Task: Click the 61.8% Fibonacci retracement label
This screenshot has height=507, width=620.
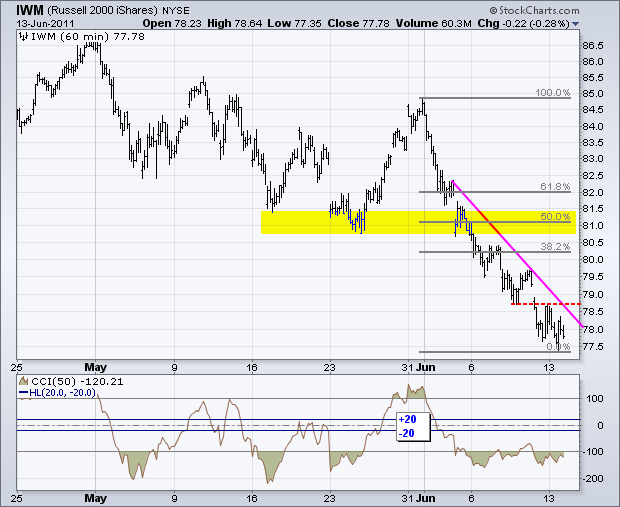Action: (555, 186)
